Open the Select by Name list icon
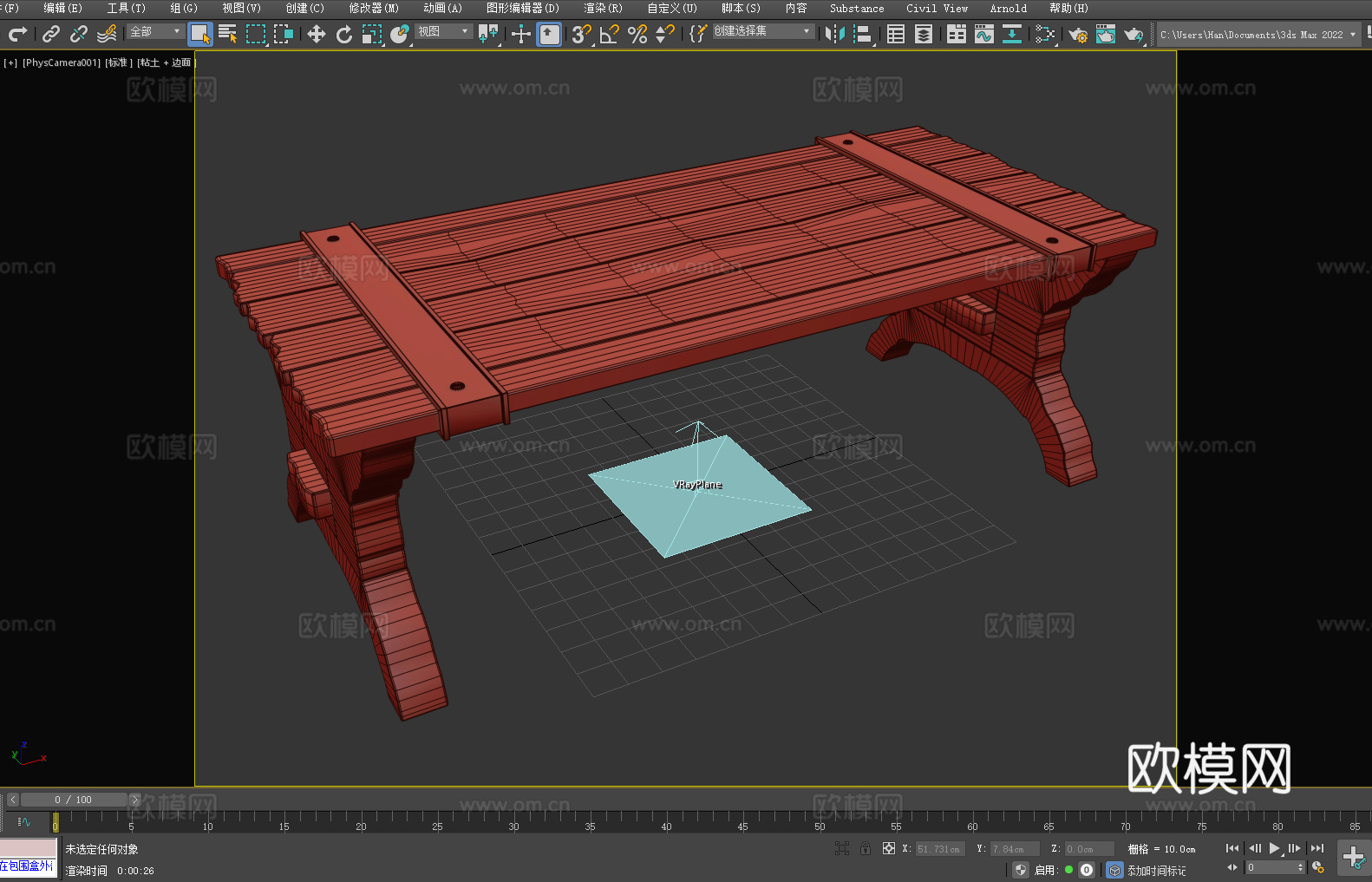The height and width of the screenshot is (882, 1372). 228,34
